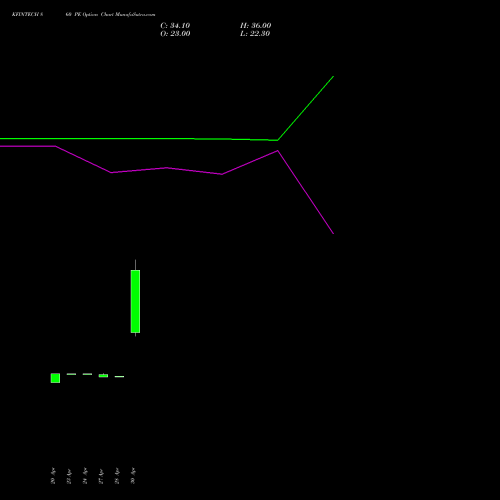Click the upper wick of tall candlestick
The image size is (500, 500).
[x=135, y=265]
